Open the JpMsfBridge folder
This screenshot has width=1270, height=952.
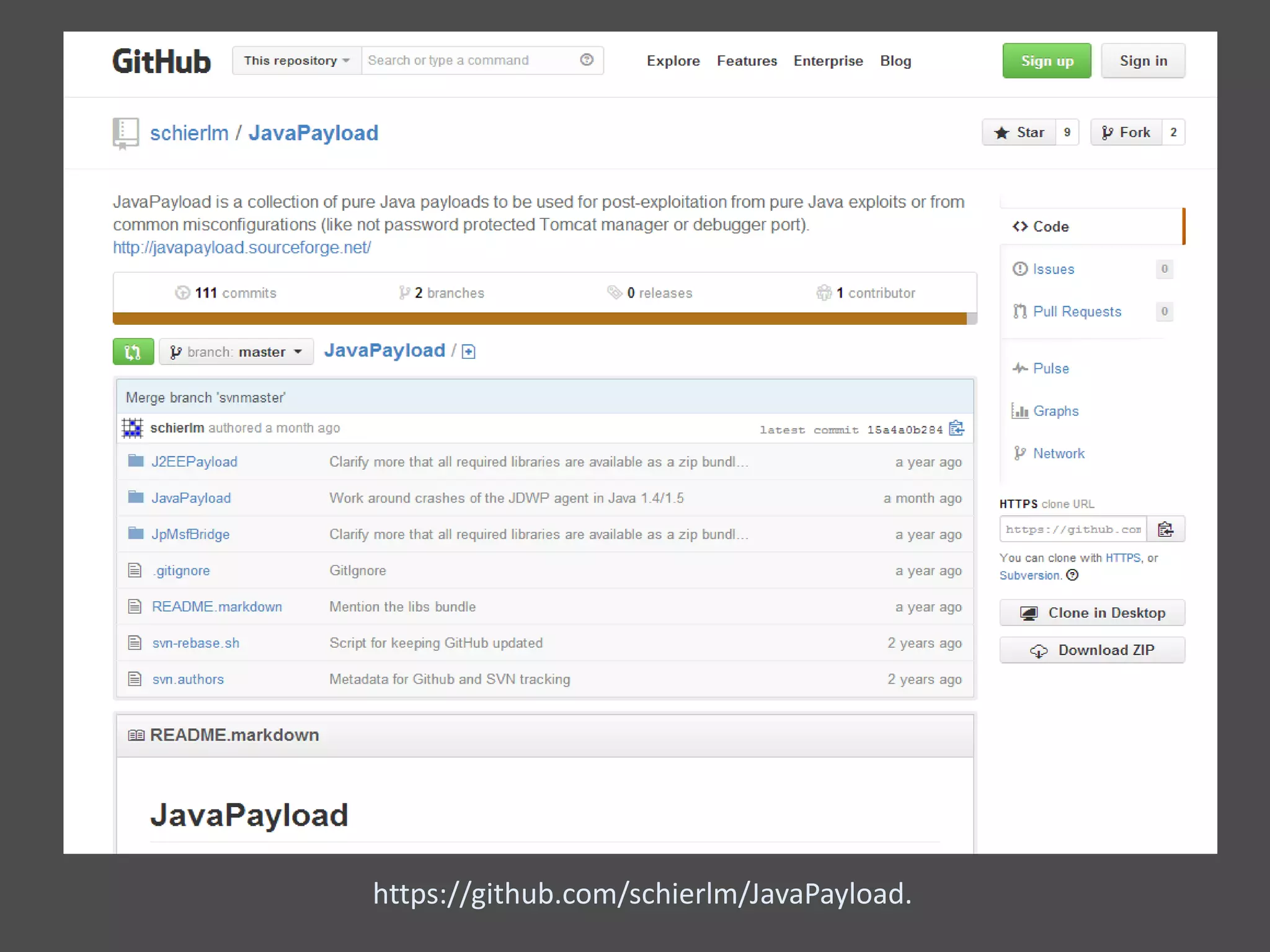pyautogui.click(x=190, y=534)
